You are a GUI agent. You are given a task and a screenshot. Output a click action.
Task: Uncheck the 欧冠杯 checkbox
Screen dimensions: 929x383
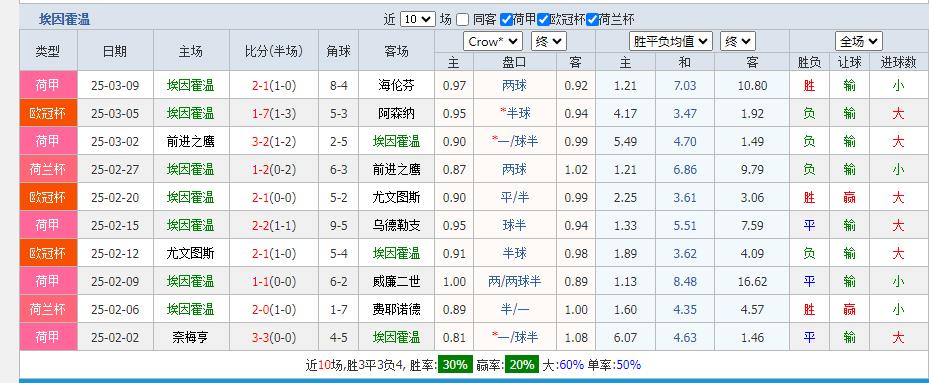pyautogui.click(x=543, y=20)
